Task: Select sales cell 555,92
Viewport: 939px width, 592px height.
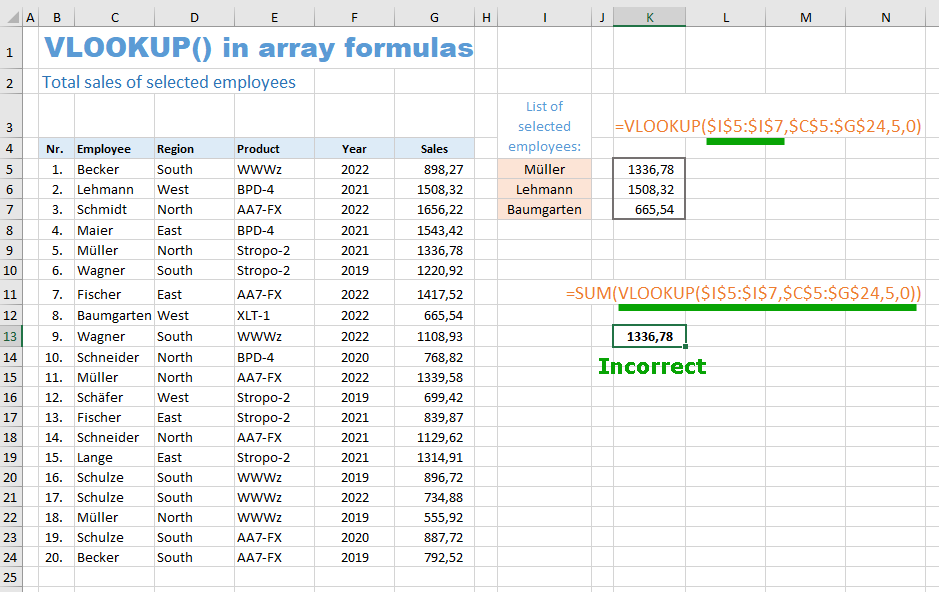Action: 434,517
